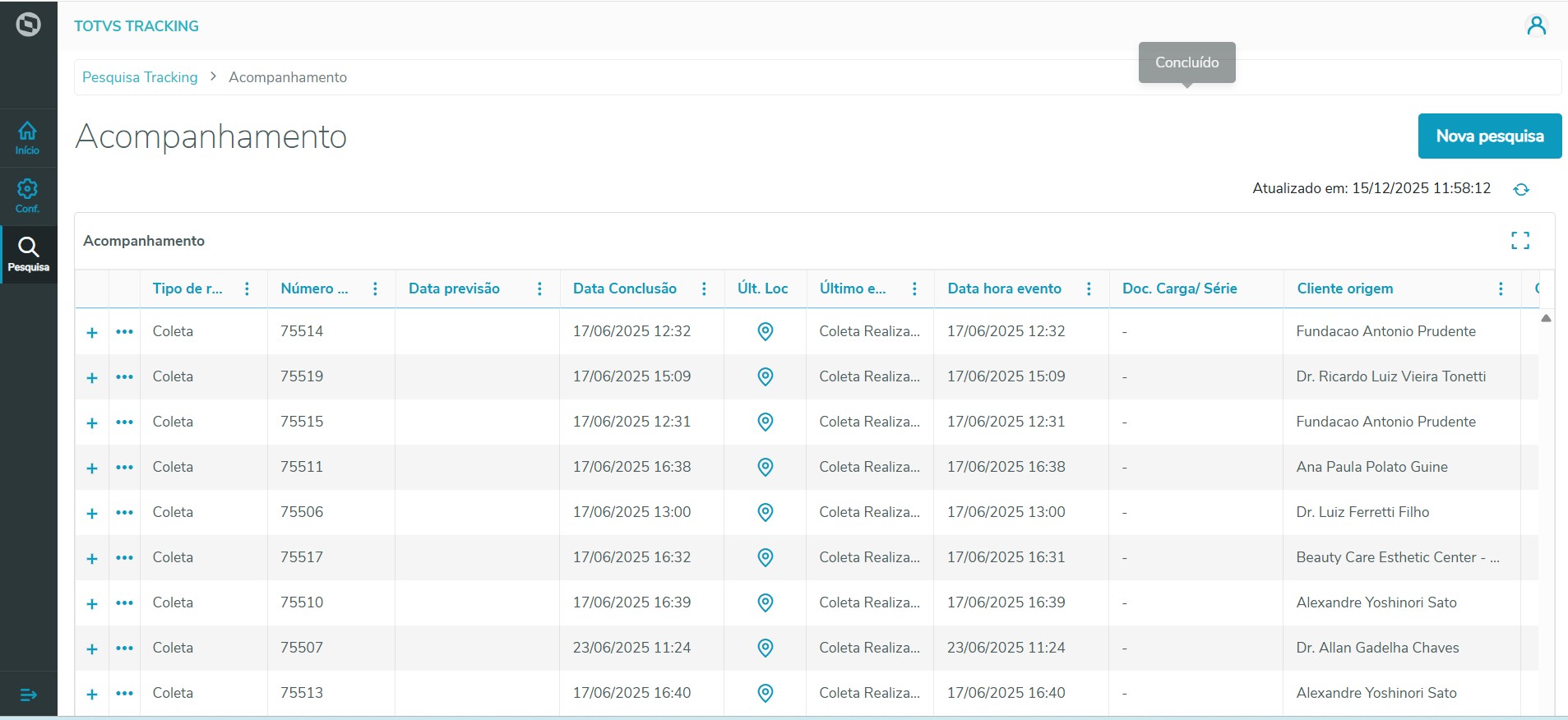Expand row details for request 75506
This screenshot has width=1568, height=720.
point(92,513)
